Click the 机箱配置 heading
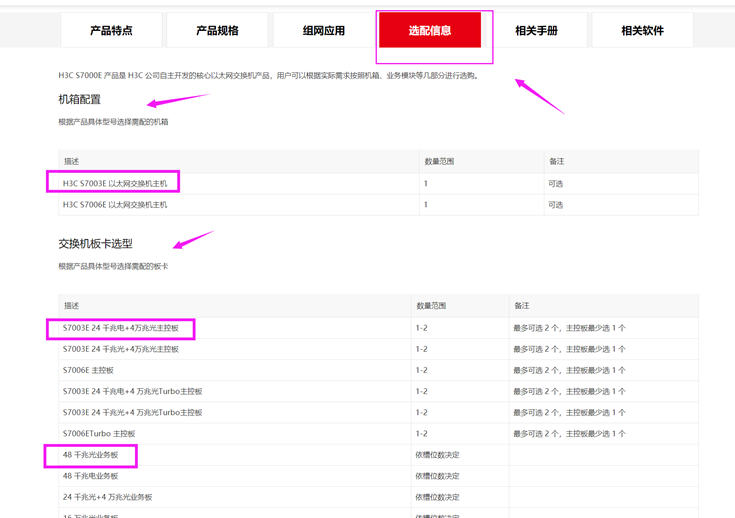The width and height of the screenshot is (735, 518). [80, 99]
